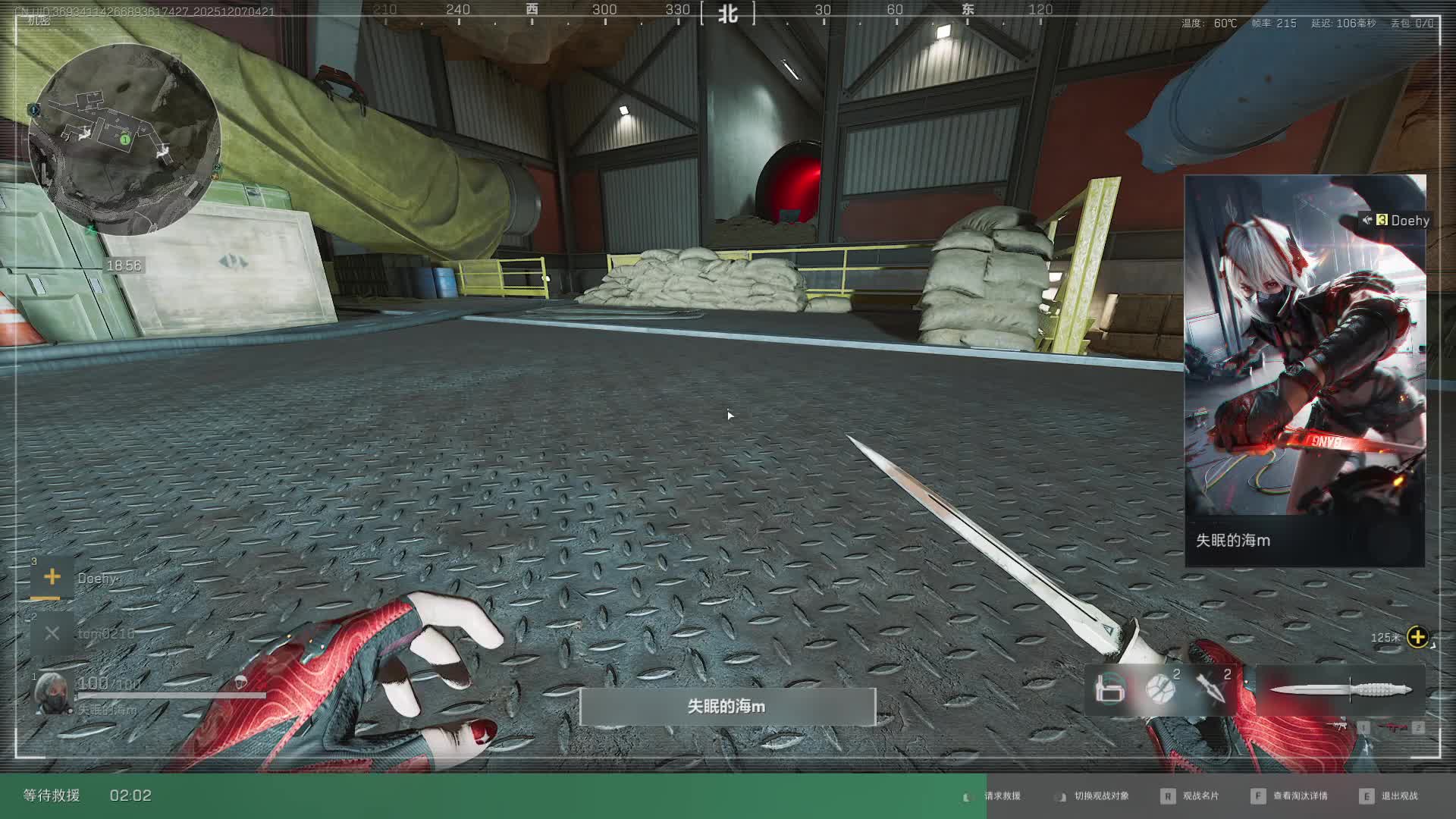Select the round grenade item slot
Screen dimensions: 1456x819
tap(1160, 689)
